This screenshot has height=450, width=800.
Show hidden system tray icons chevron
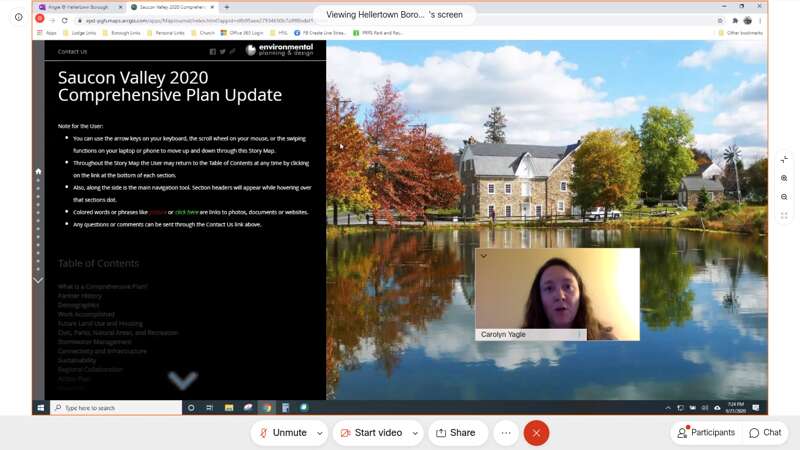[x=668, y=408]
